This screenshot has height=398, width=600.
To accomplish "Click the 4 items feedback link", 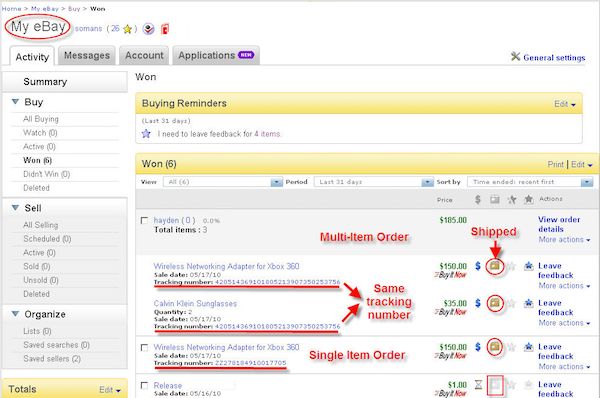I will (267, 134).
